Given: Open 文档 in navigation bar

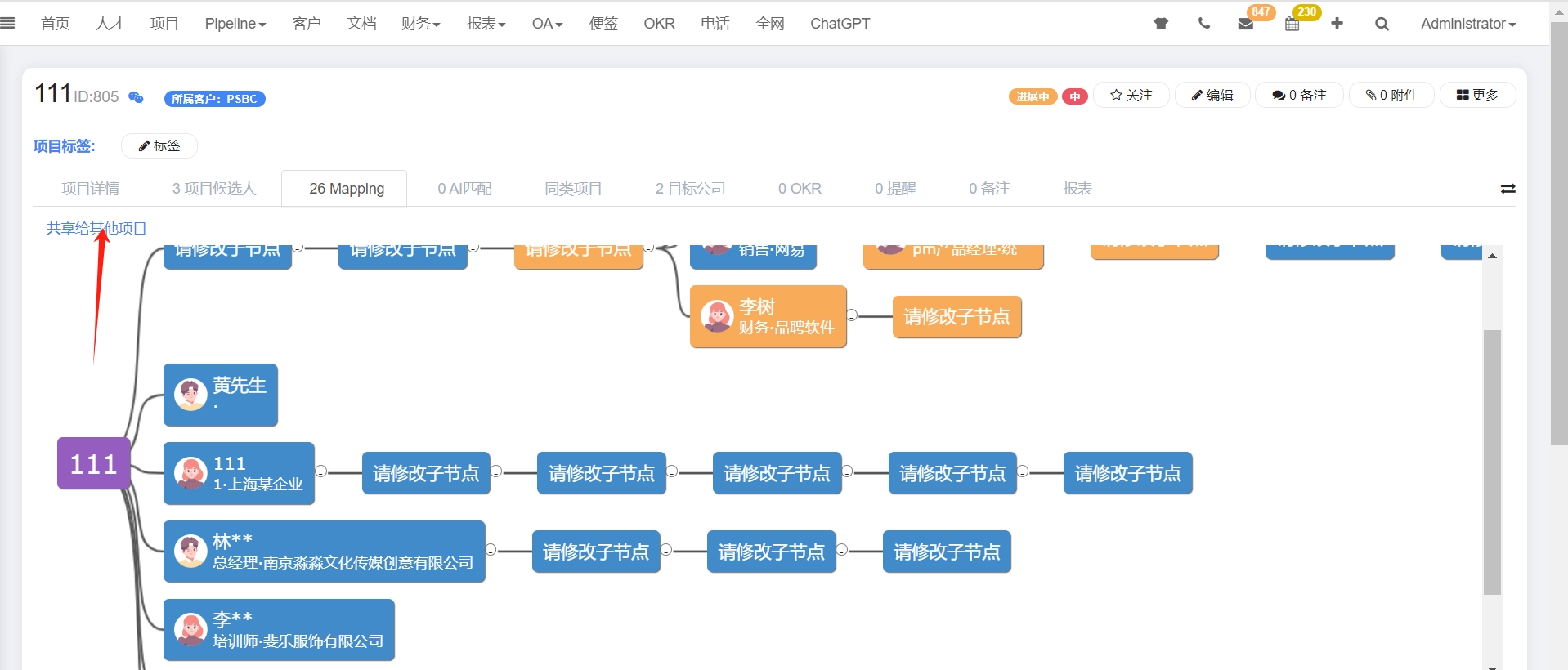Looking at the screenshot, I should 361,24.
